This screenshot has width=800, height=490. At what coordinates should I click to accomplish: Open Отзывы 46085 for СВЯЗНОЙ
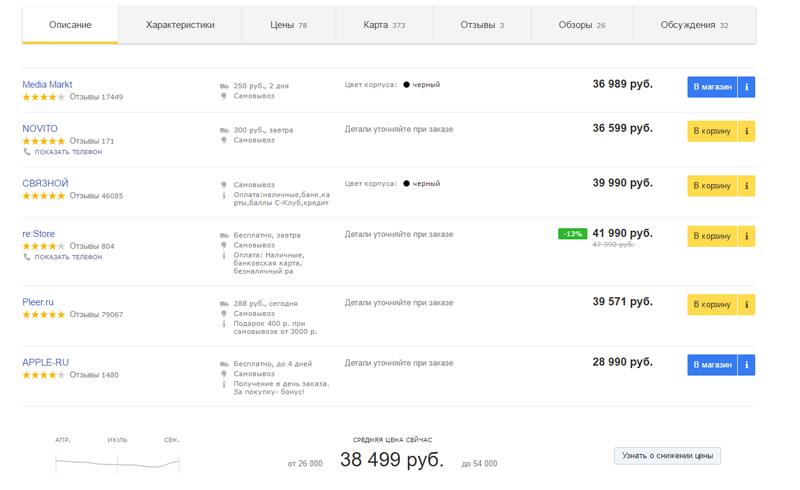point(96,195)
